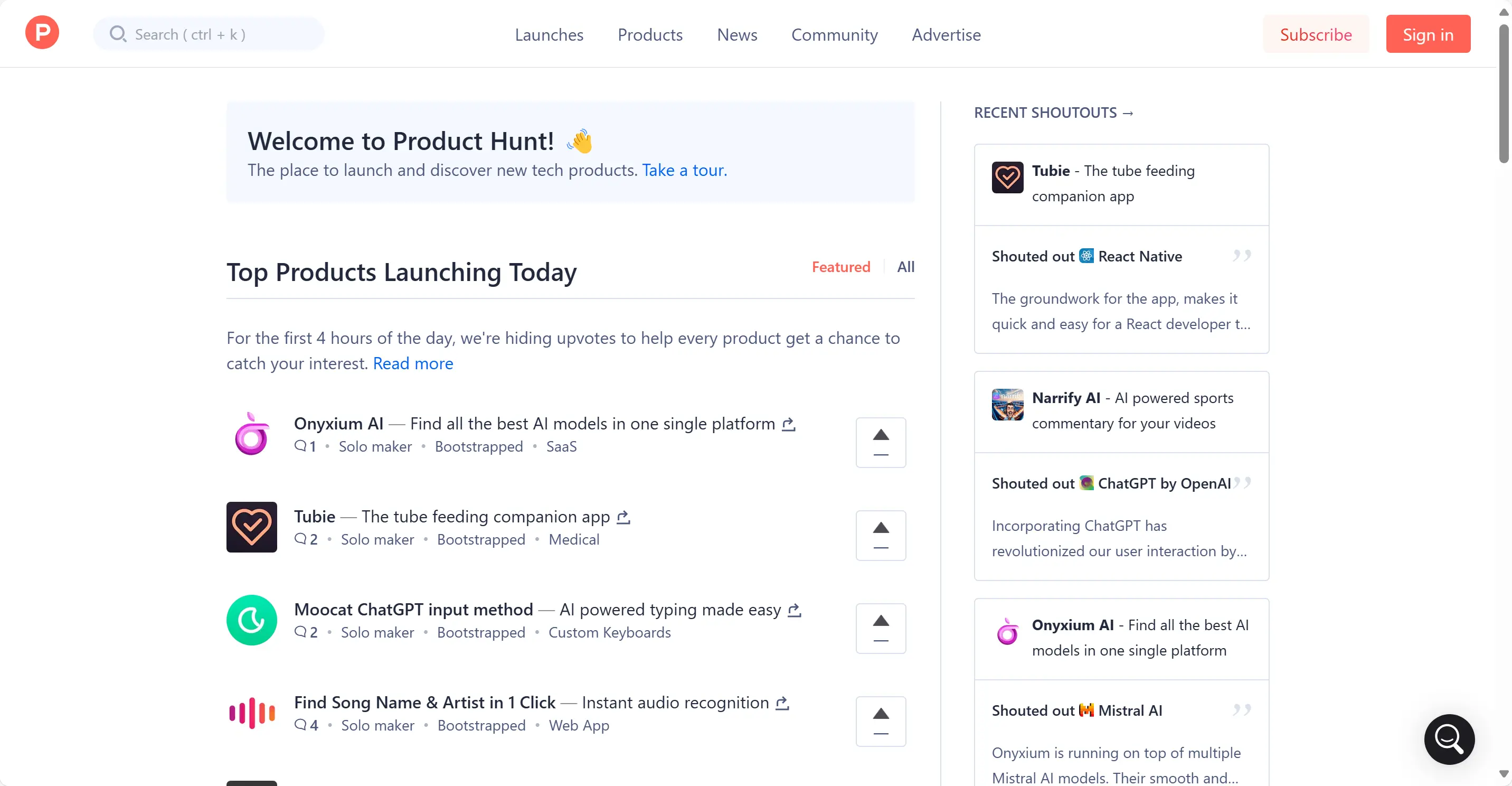Open the Launches menu

click(549, 35)
